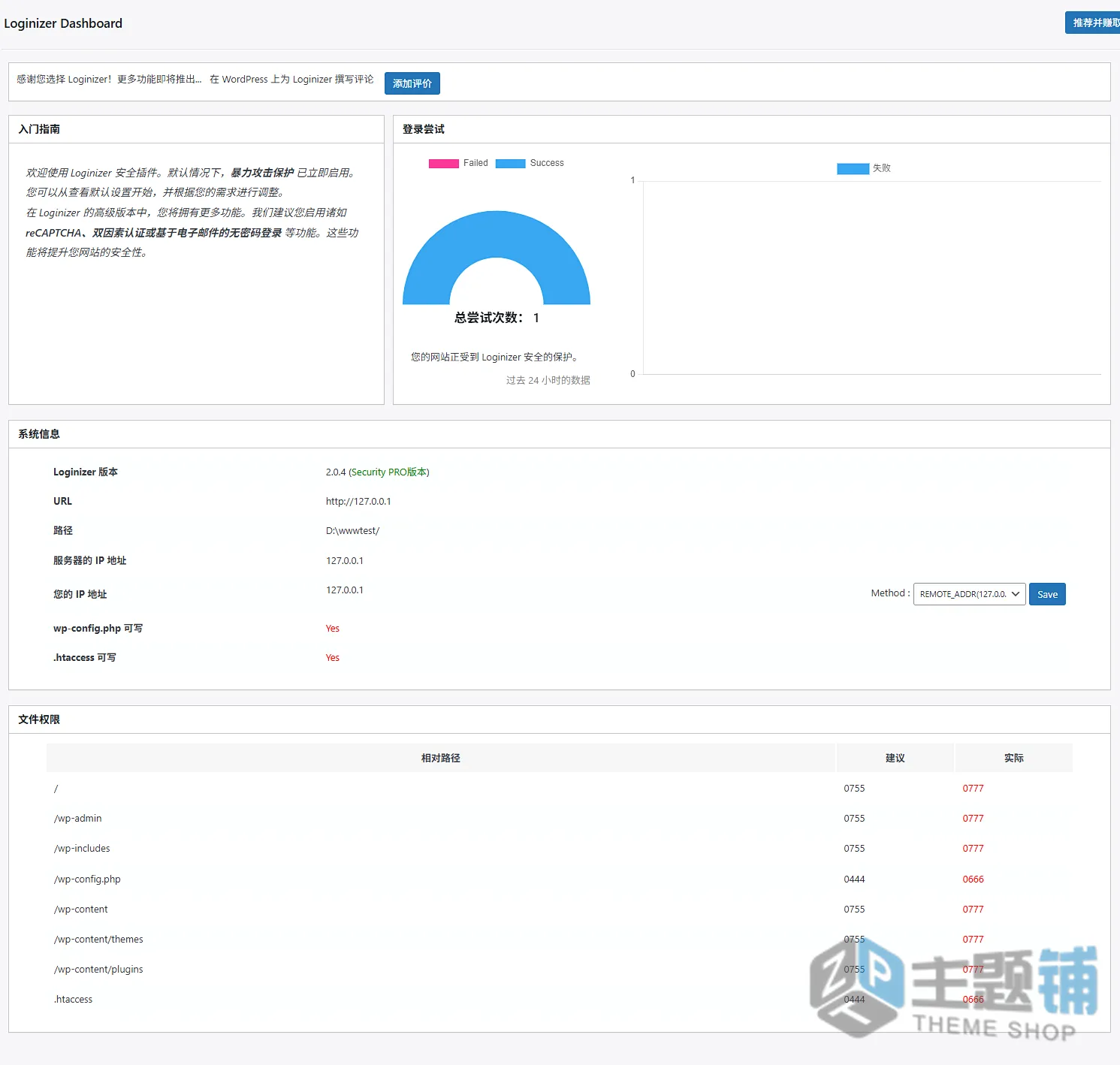Select the 系统信息 panel title

(39, 434)
